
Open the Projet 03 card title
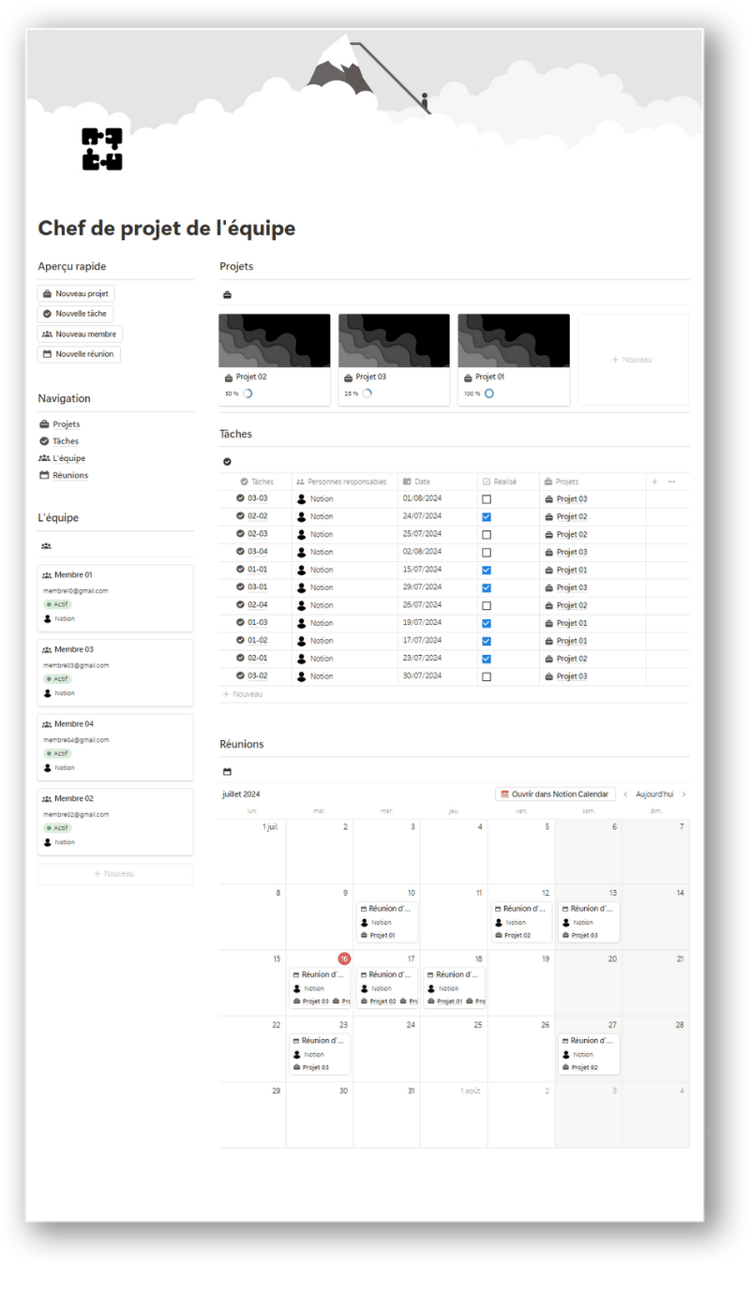(x=371, y=377)
